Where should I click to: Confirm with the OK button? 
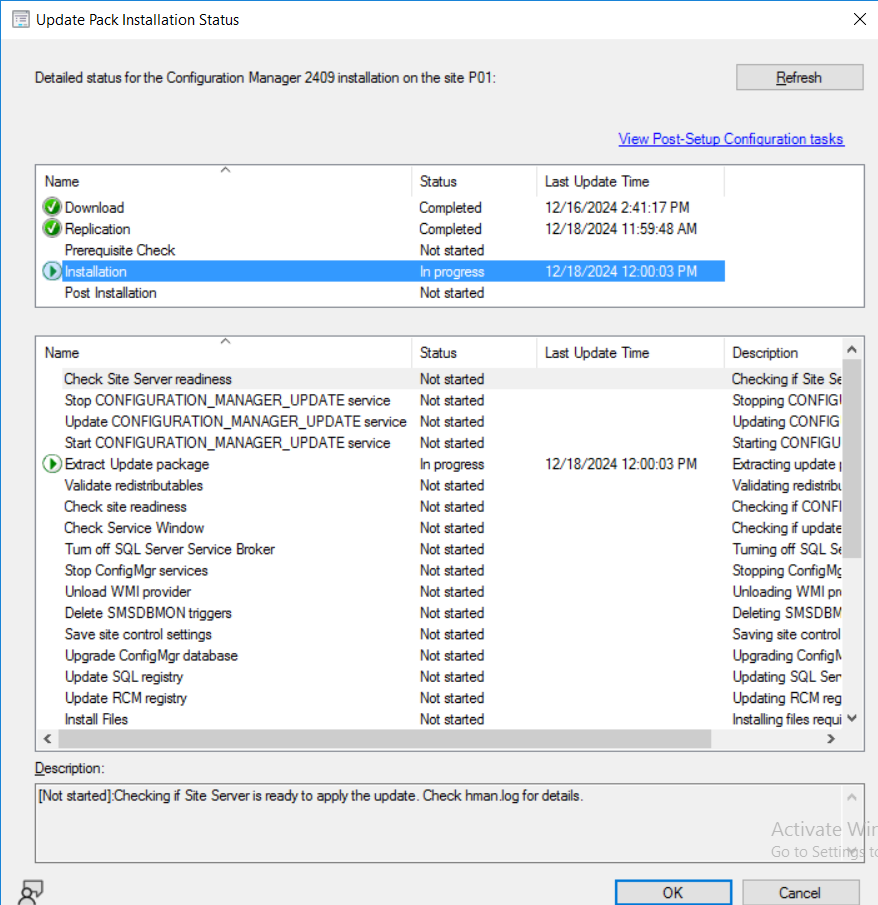[x=673, y=892]
